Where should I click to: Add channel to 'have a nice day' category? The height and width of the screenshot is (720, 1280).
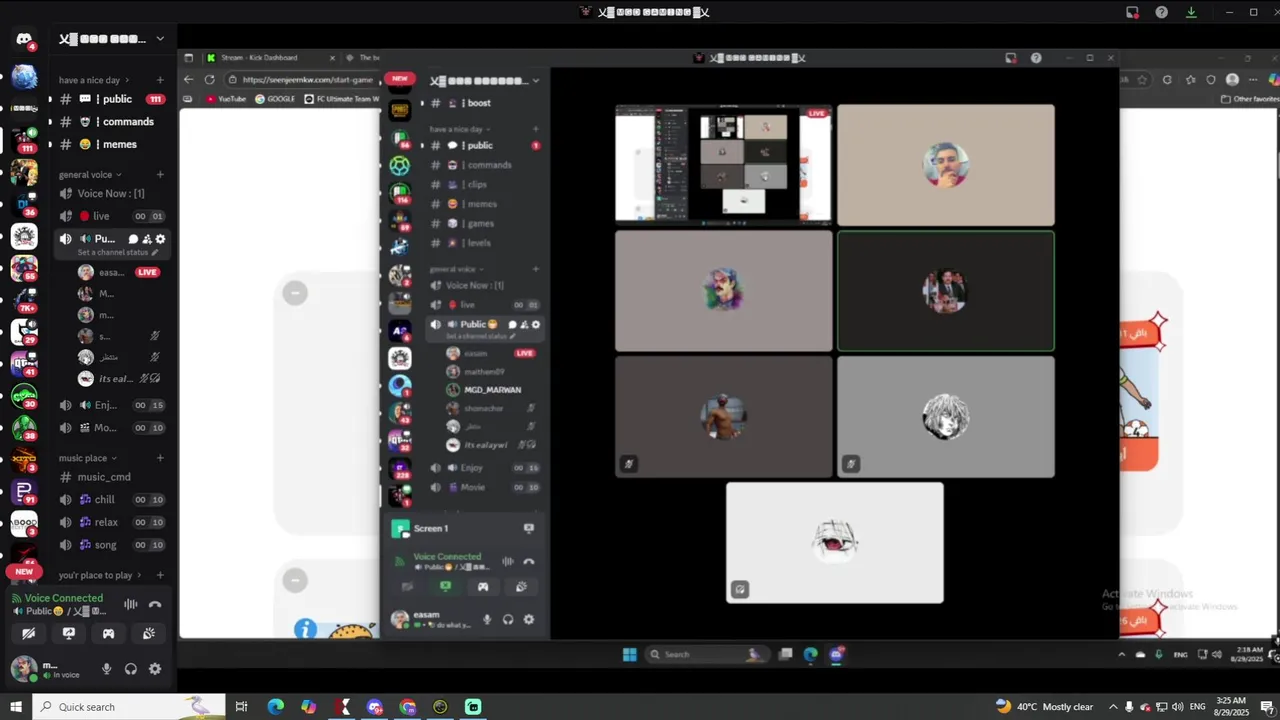(x=160, y=80)
